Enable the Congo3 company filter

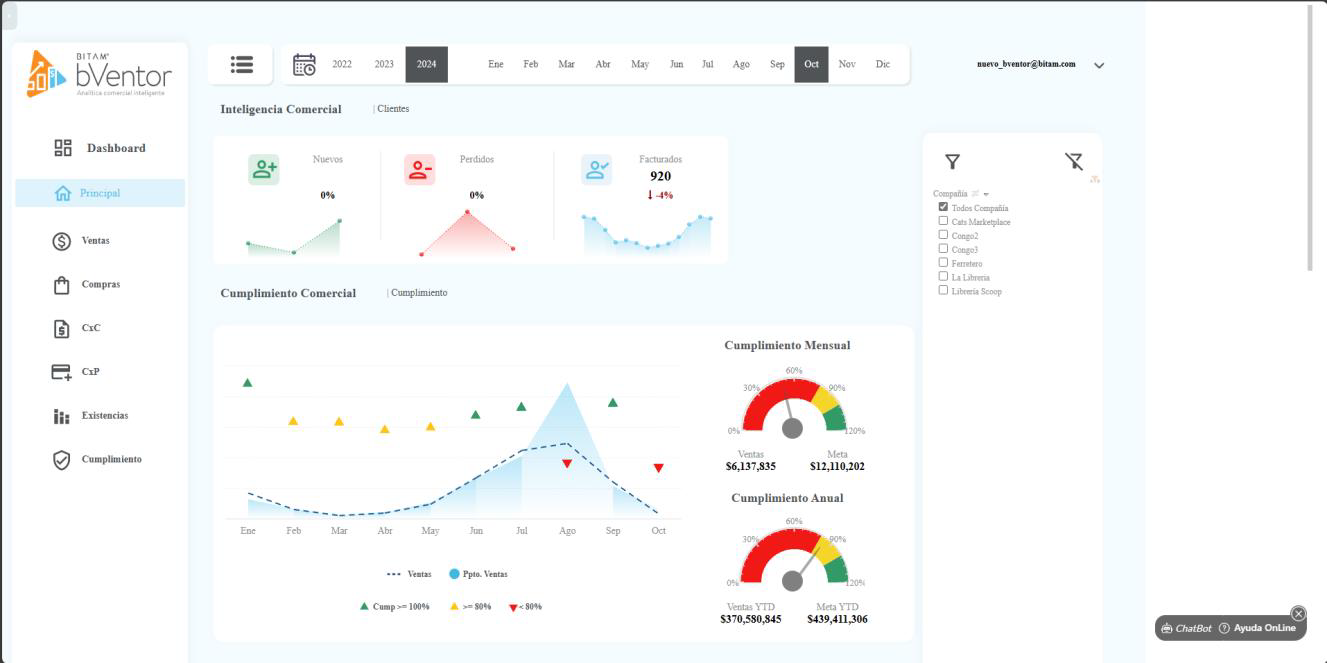point(943,249)
